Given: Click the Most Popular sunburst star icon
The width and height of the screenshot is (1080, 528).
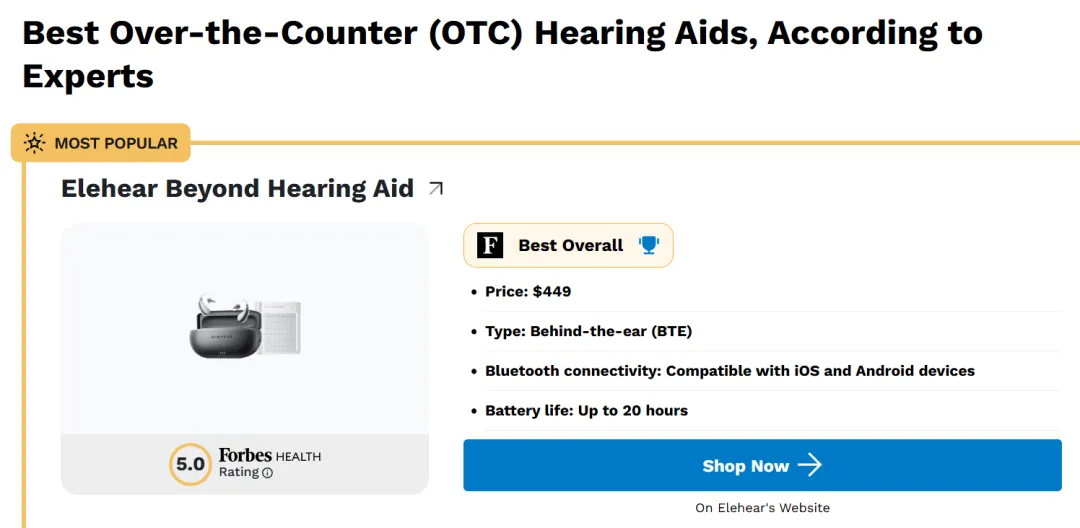Looking at the screenshot, I should coord(34,143).
